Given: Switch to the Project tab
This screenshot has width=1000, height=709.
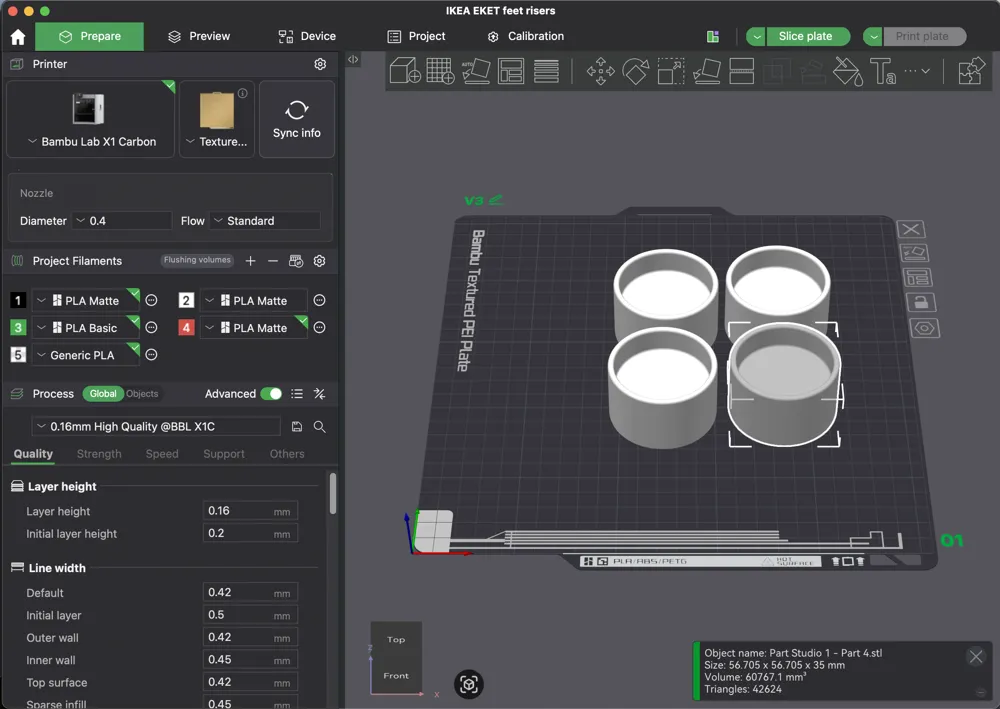Looking at the screenshot, I should coord(416,36).
